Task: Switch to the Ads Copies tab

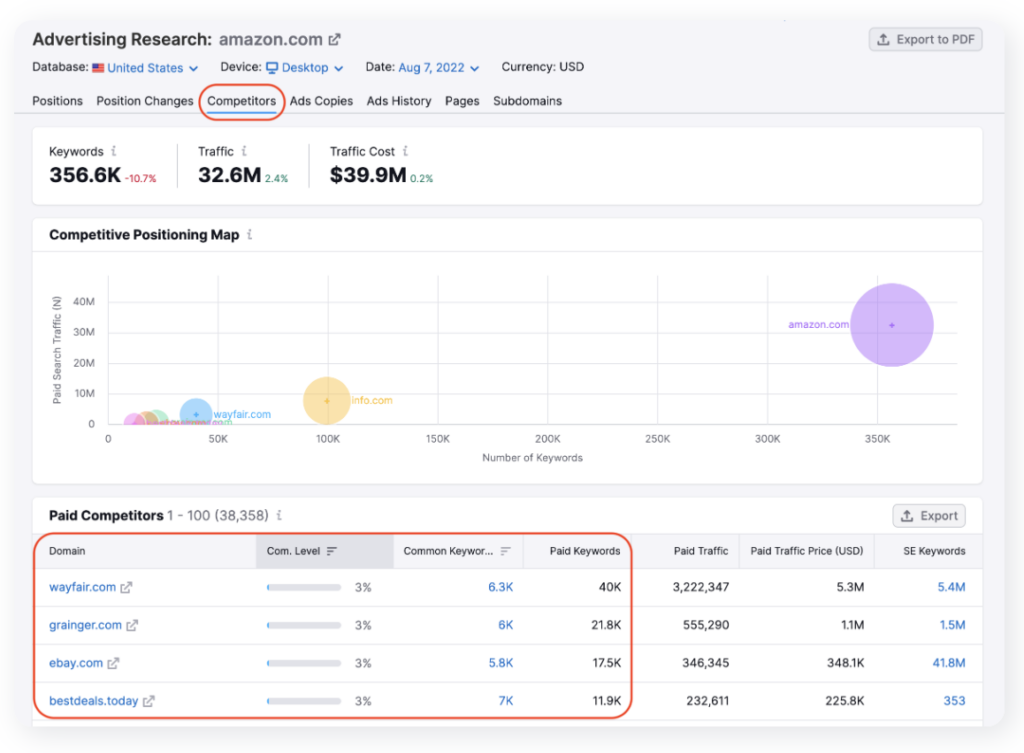Action: pos(321,101)
